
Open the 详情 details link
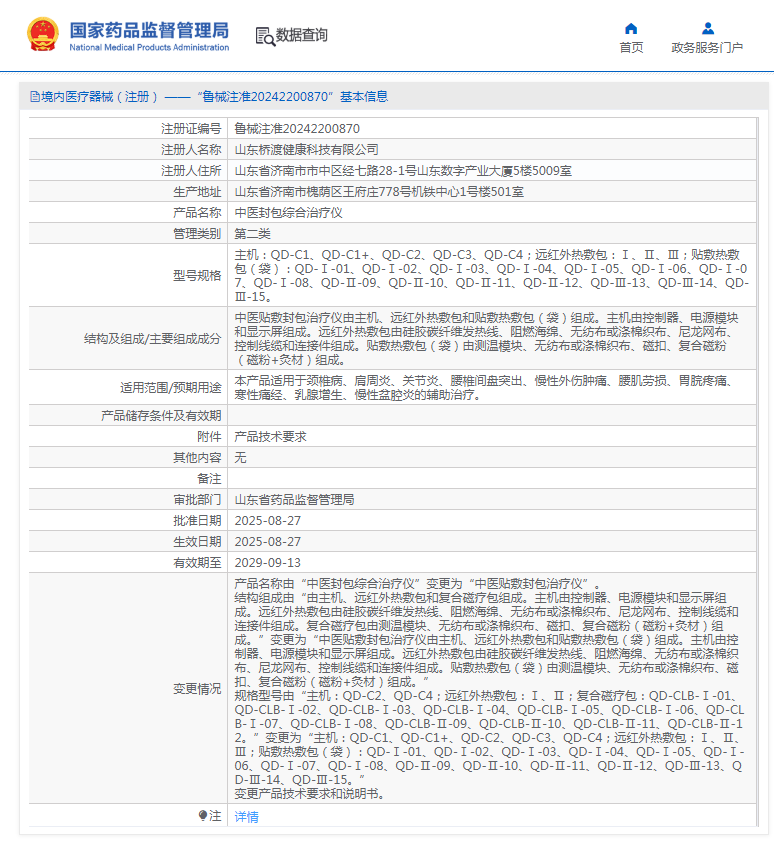coord(246,817)
